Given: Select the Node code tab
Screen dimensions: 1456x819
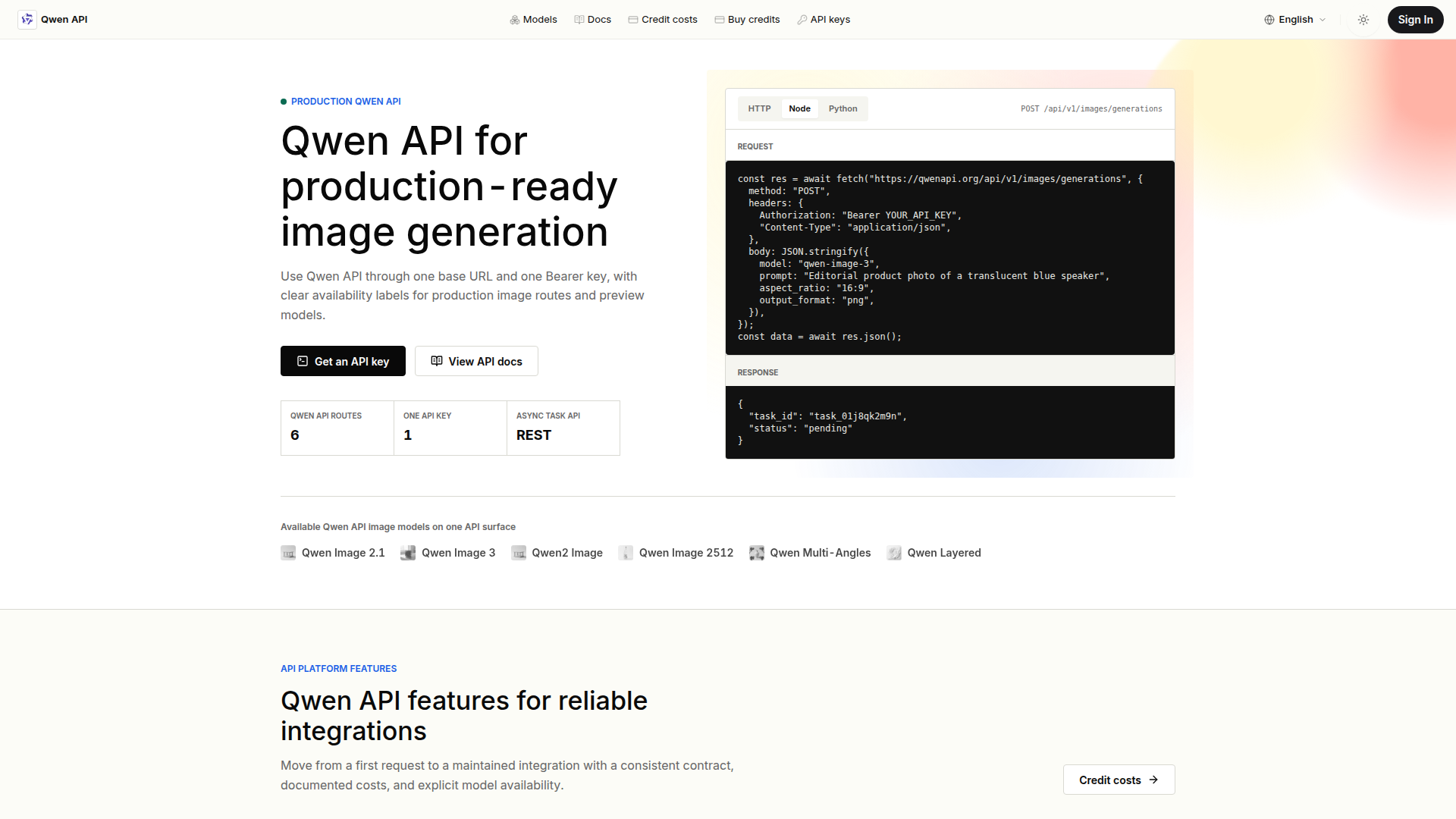Looking at the screenshot, I should [799, 109].
